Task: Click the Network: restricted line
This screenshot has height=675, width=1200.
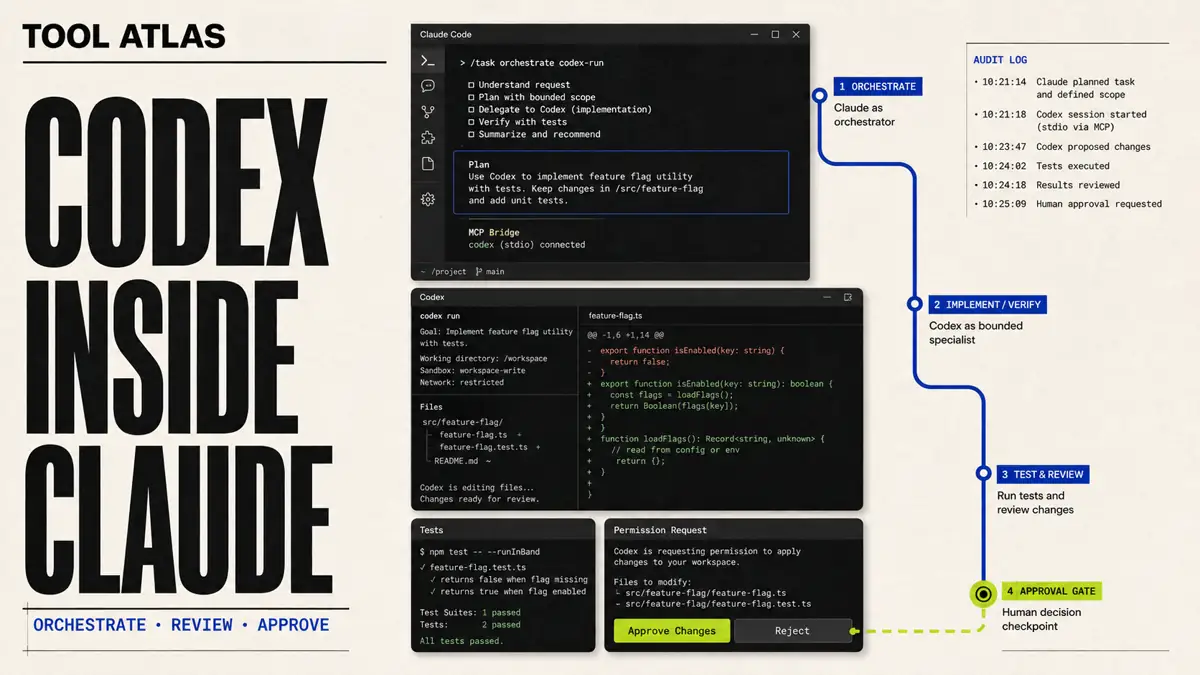Action: tap(462, 382)
